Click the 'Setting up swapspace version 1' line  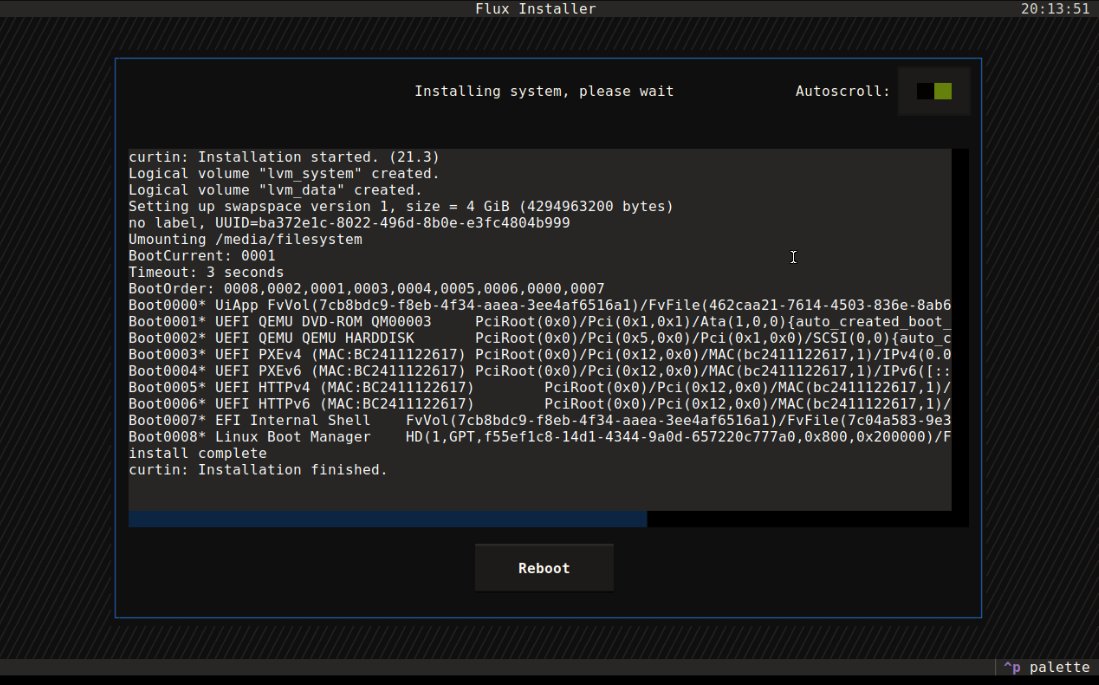[401, 206]
